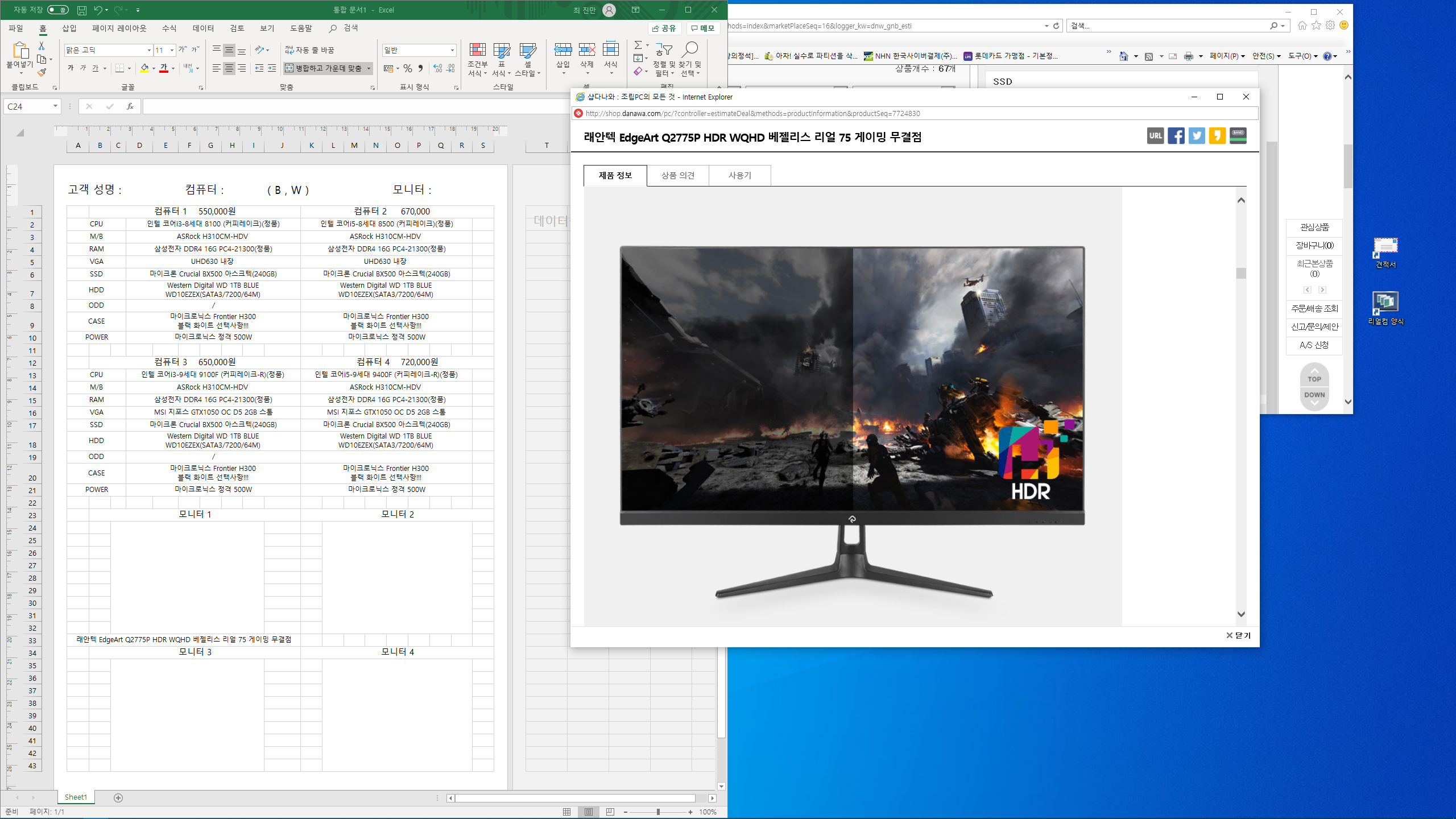
Task: Open the number format dropdown (일반)
Action: (452, 50)
